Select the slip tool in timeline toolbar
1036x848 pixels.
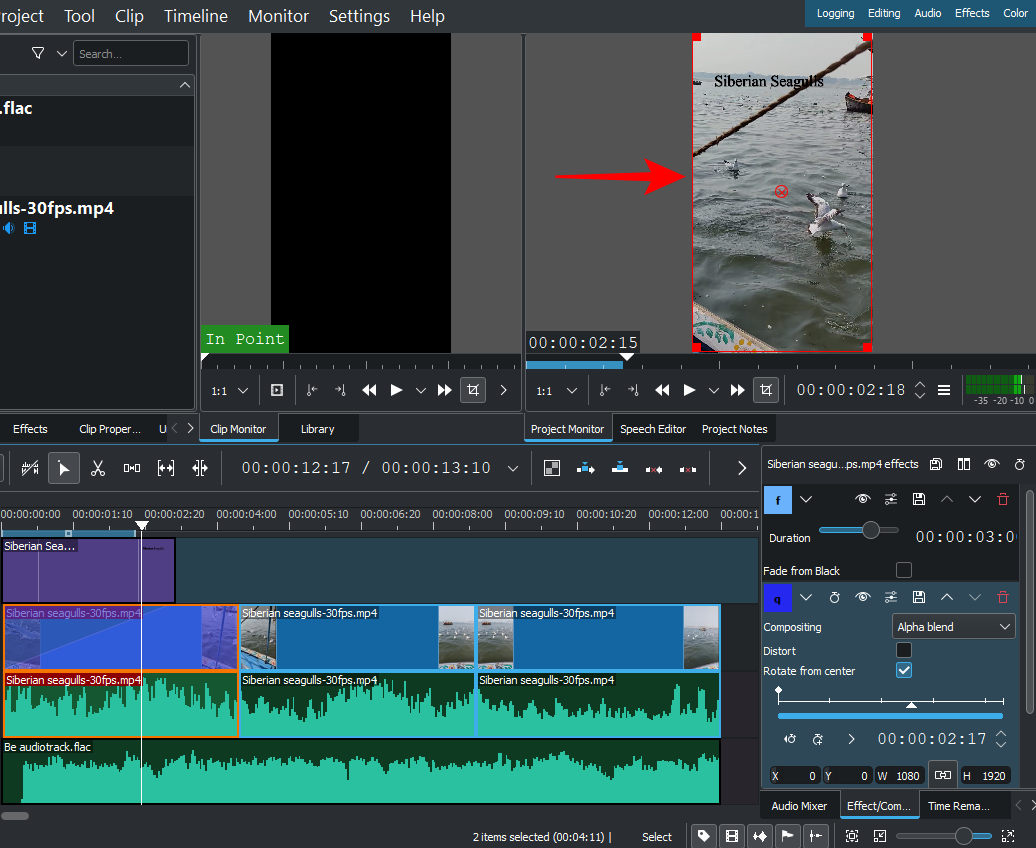coord(166,467)
